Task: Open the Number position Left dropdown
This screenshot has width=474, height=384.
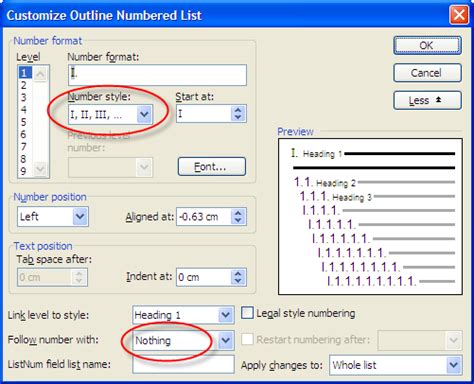Action: pos(80,217)
